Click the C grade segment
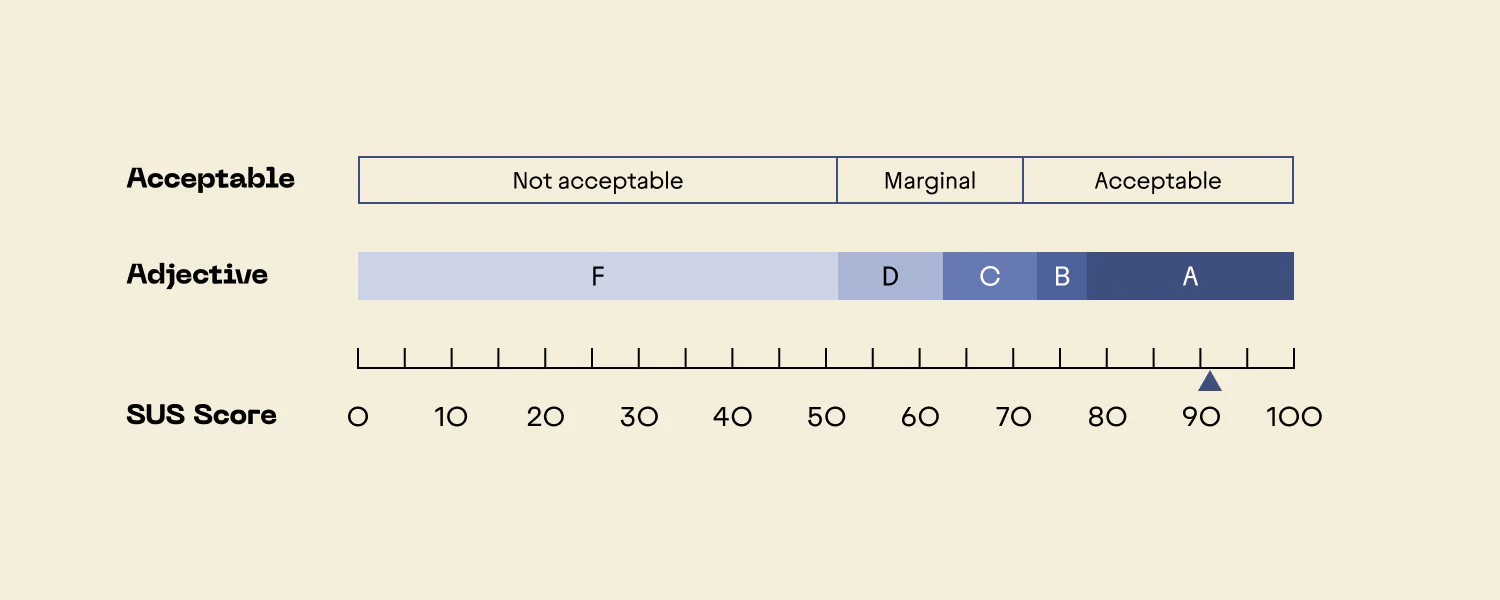1500x600 pixels. 990,276
